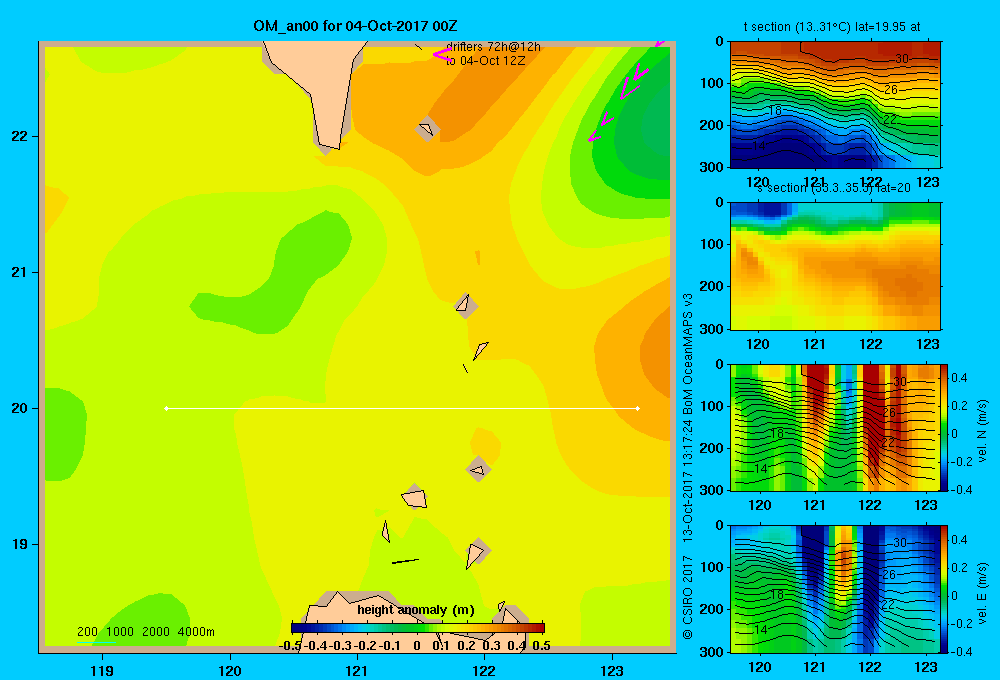The width and height of the screenshot is (1000, 680).
Task: Click longitude tick label 120 on the main map axis
Action: point(230,670)
